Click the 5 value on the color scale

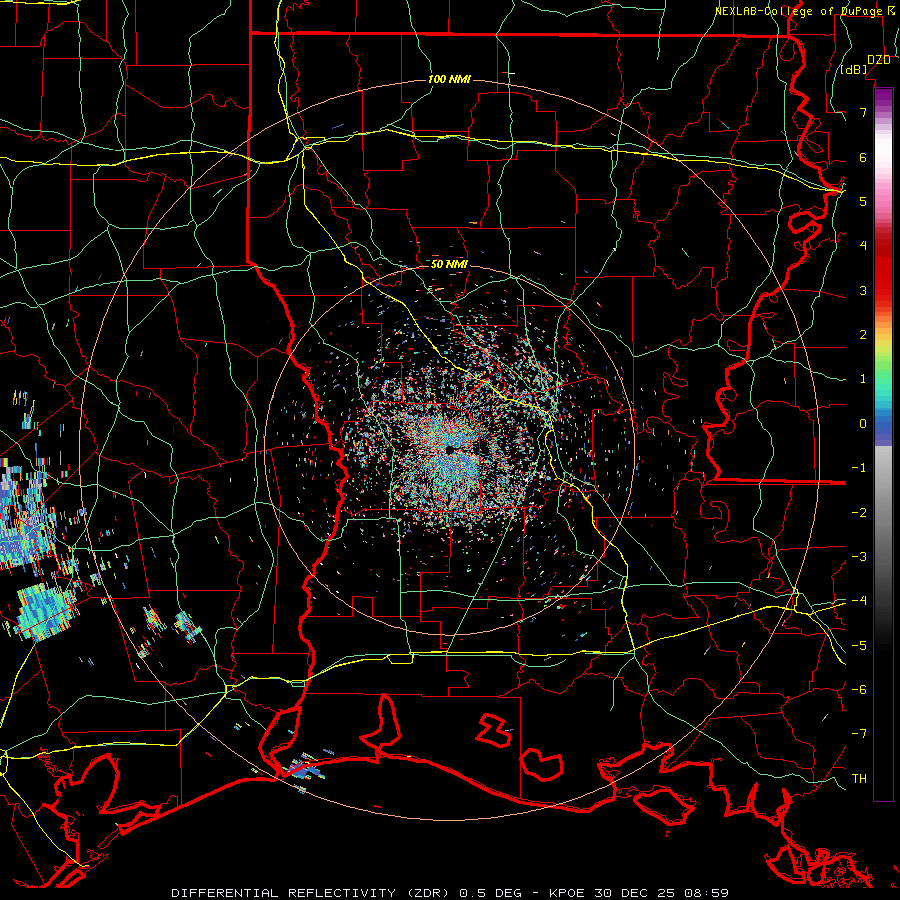coord(863,201)
